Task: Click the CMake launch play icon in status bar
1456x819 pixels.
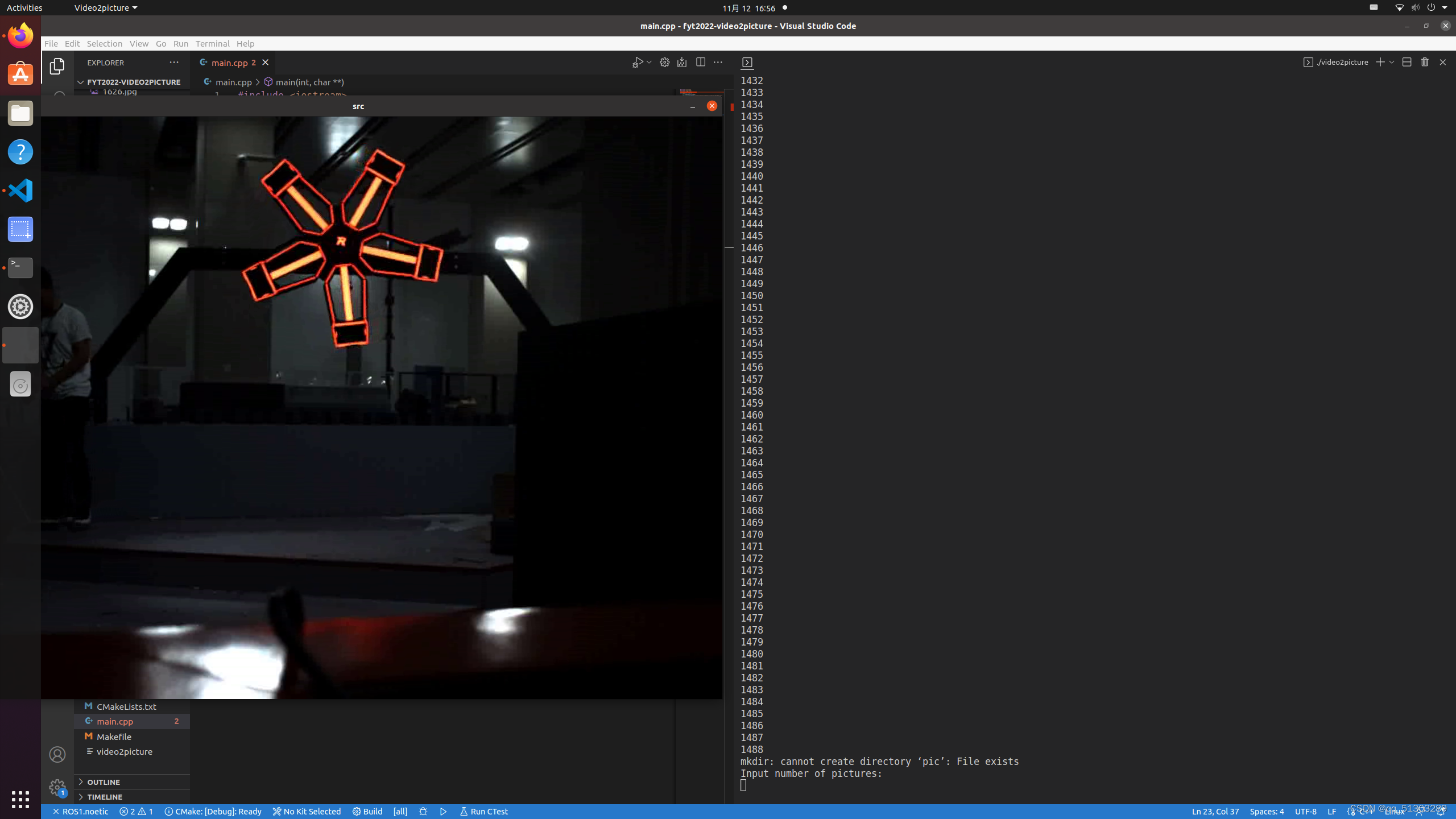Action: (444, 812)
